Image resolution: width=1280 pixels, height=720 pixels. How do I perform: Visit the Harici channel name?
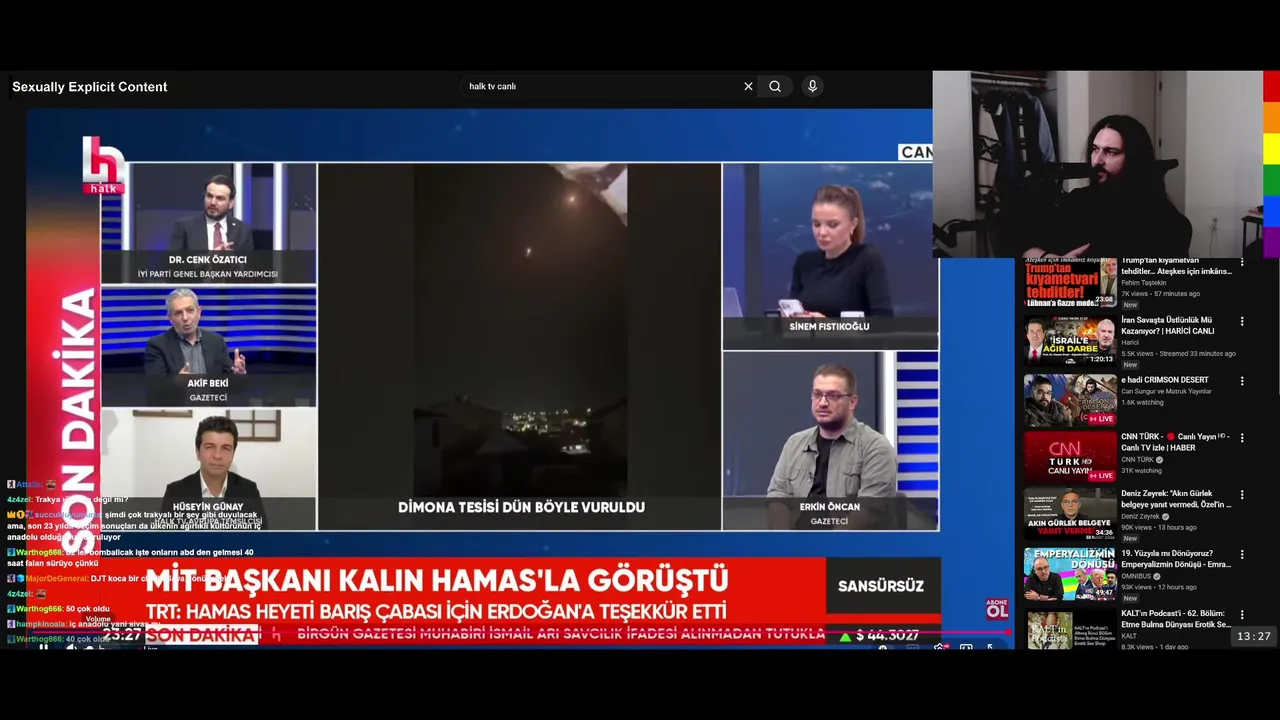click(x=1130, y=343)
